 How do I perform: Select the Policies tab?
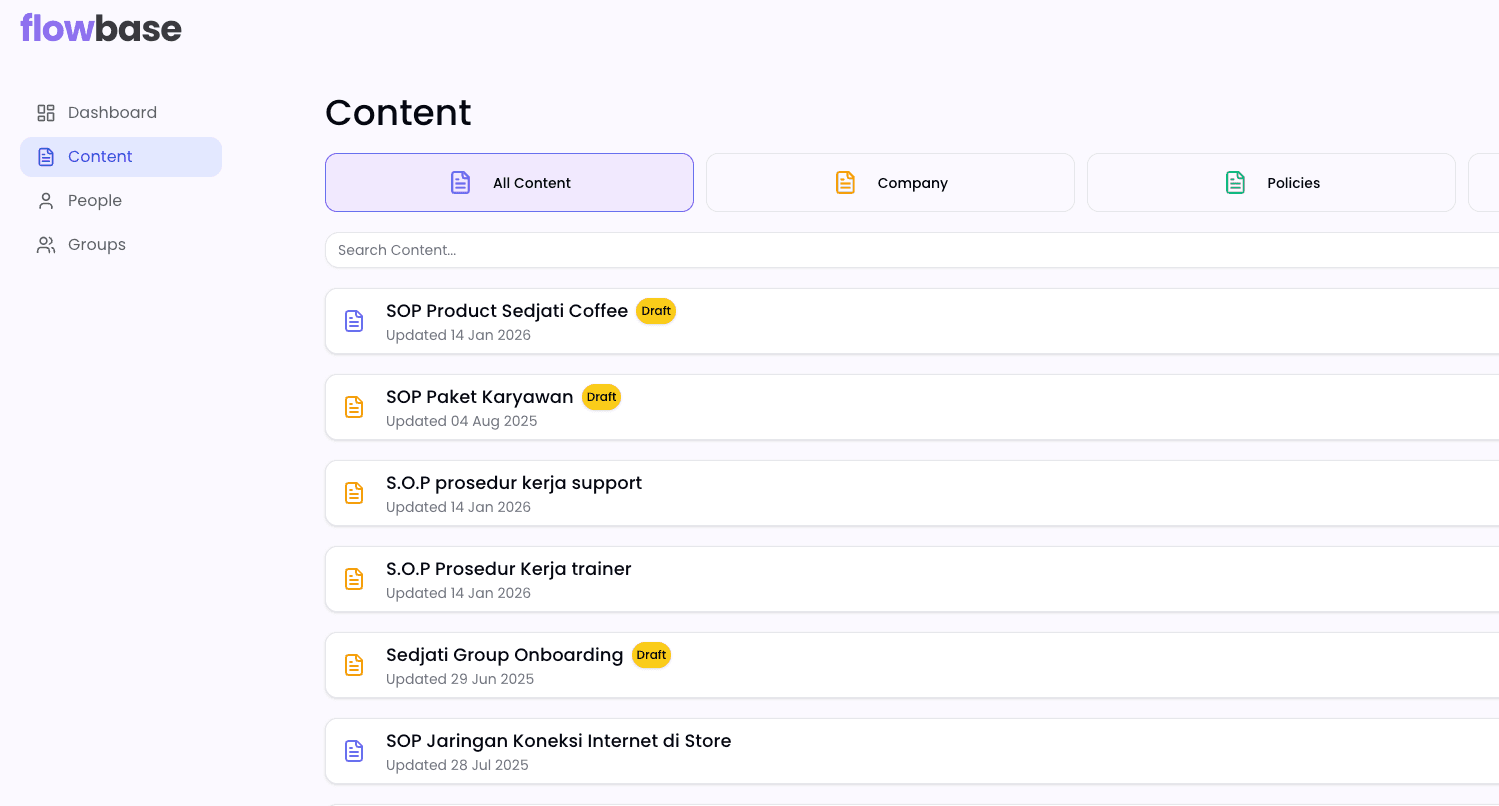click(x=1271, y=183)
